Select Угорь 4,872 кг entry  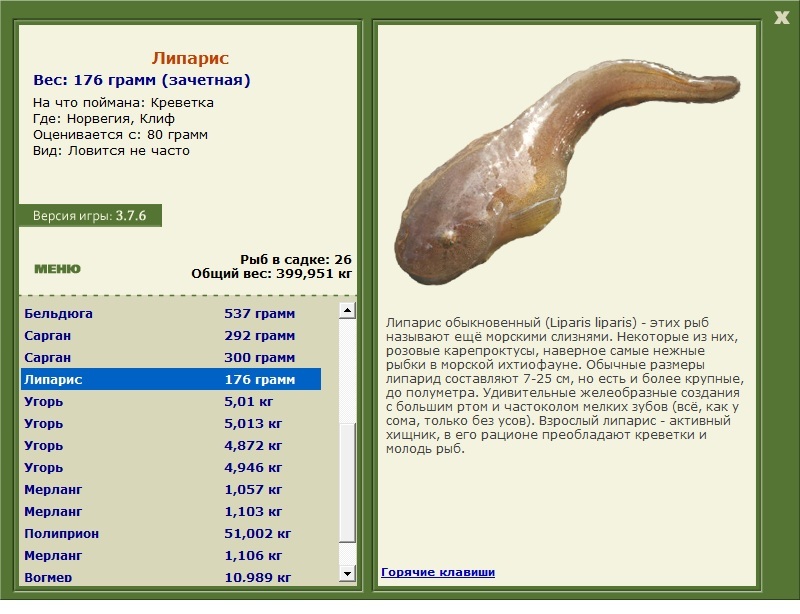tap(171, 445)
